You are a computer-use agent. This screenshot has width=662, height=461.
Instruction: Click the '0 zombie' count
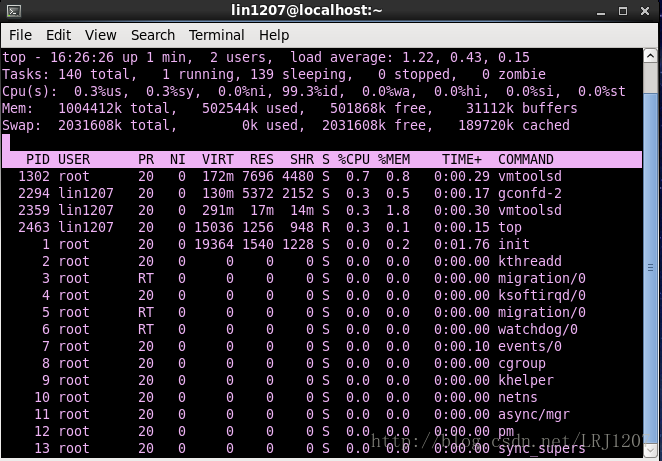tap(514, 74)
